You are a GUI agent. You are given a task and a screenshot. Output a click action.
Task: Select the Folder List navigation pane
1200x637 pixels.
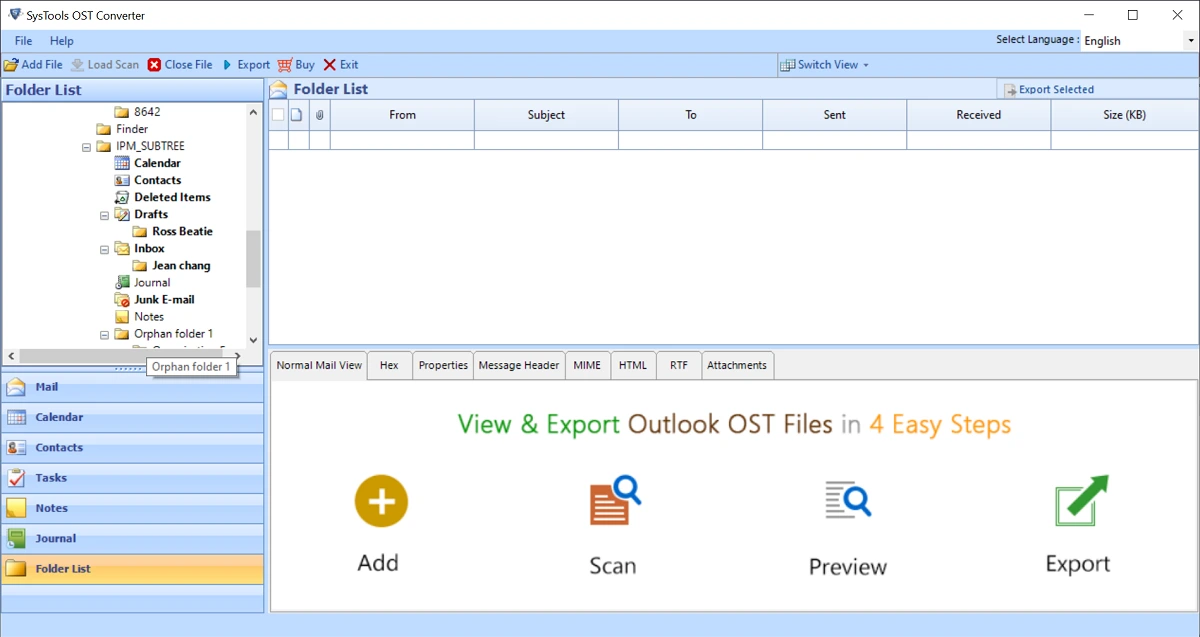click(x=132, y=569)
